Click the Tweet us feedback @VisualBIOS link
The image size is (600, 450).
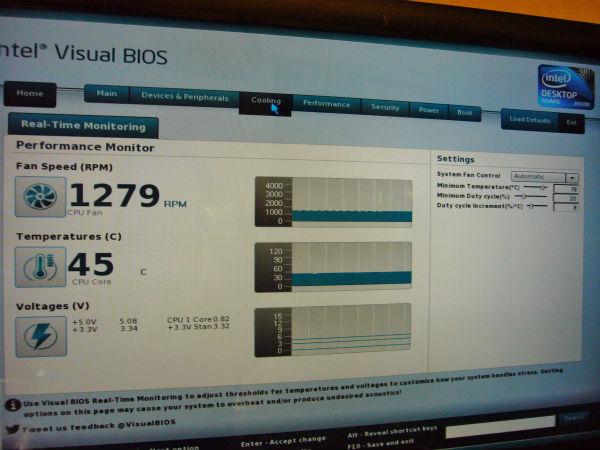(99, 426)
